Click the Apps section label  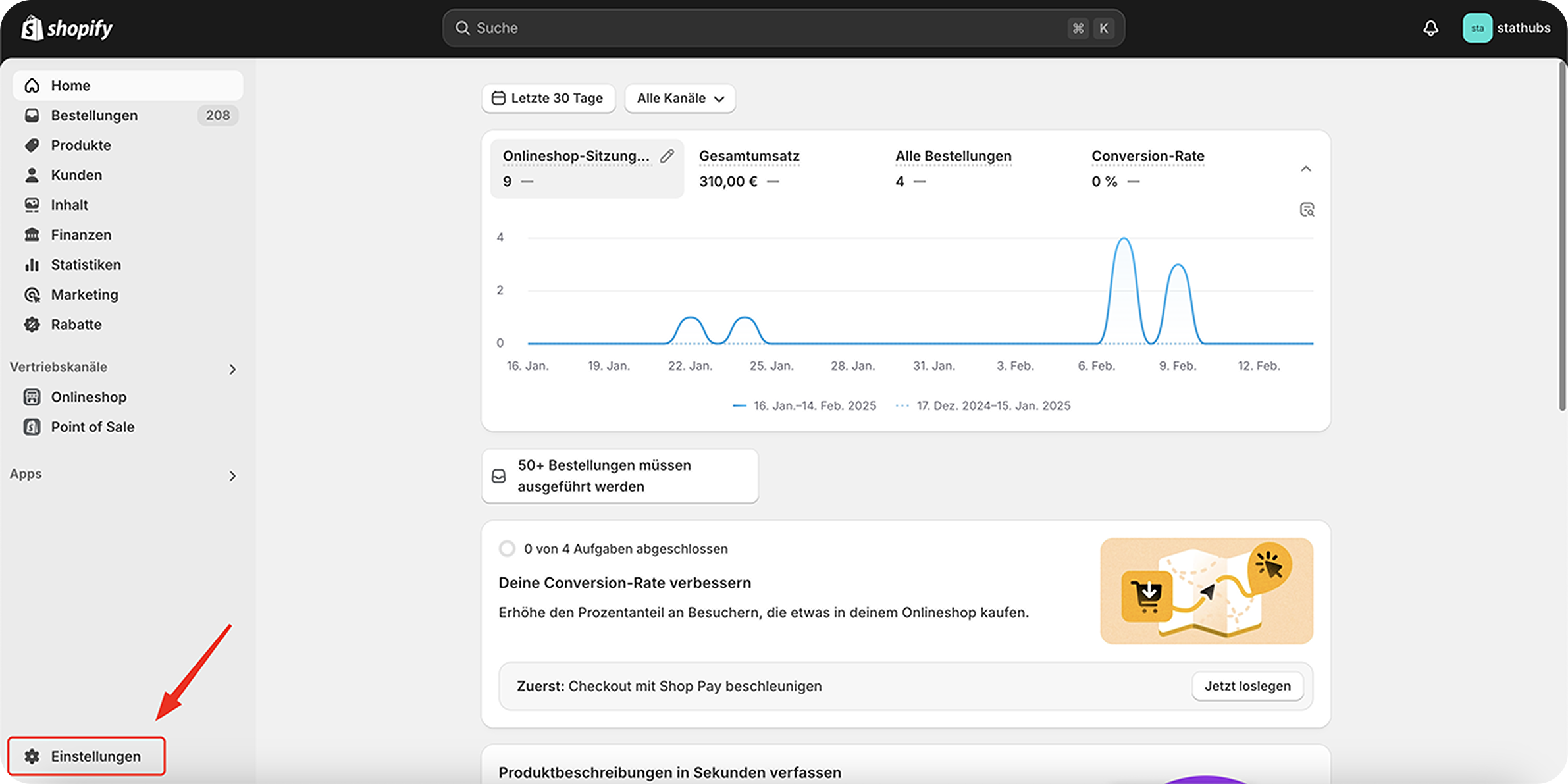(26, 474)
